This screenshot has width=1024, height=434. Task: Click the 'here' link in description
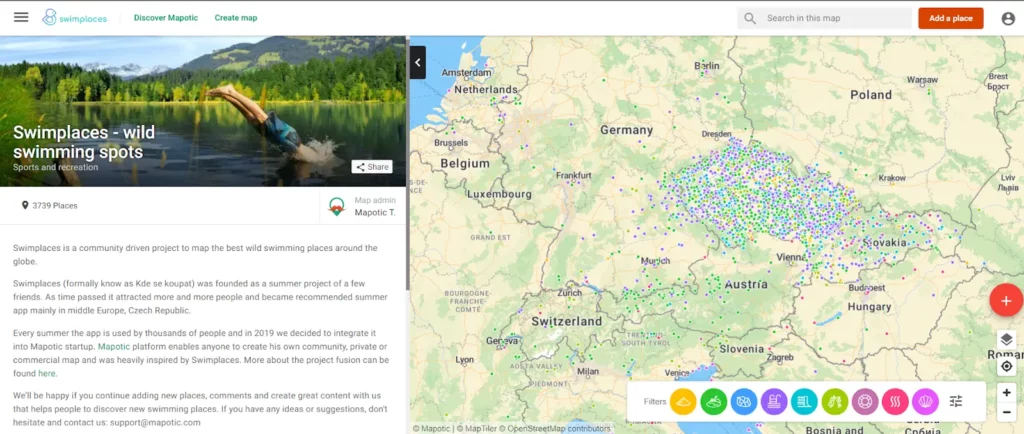pos(47,373)
